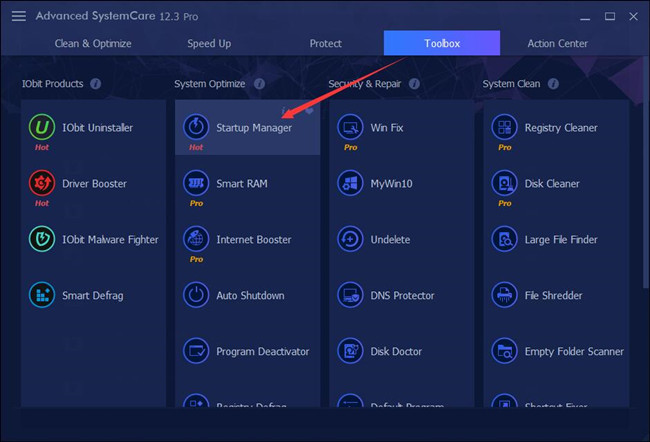The height and width of the screenshot is (442, 650).
Task: Select the File Shredder icon
Action: point(504,295)
